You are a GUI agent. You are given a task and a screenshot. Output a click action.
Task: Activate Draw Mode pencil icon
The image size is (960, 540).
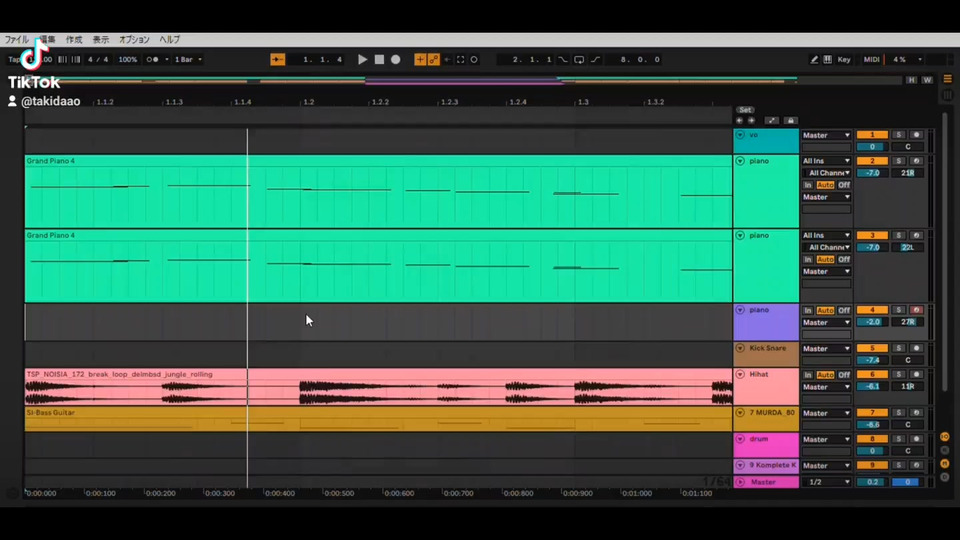pyautogui.click(x=814, y=59)
